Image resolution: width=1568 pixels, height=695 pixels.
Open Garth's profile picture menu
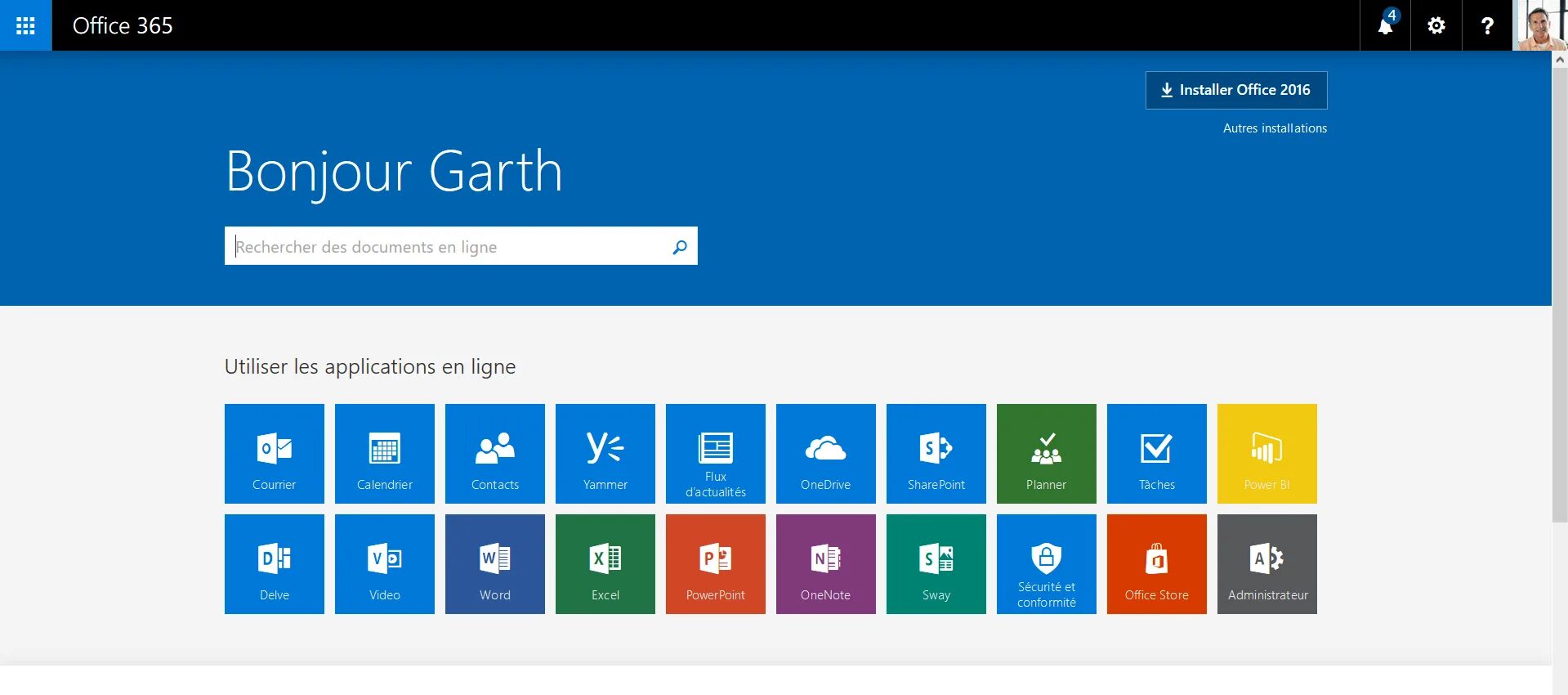[x=1539, y=25]
